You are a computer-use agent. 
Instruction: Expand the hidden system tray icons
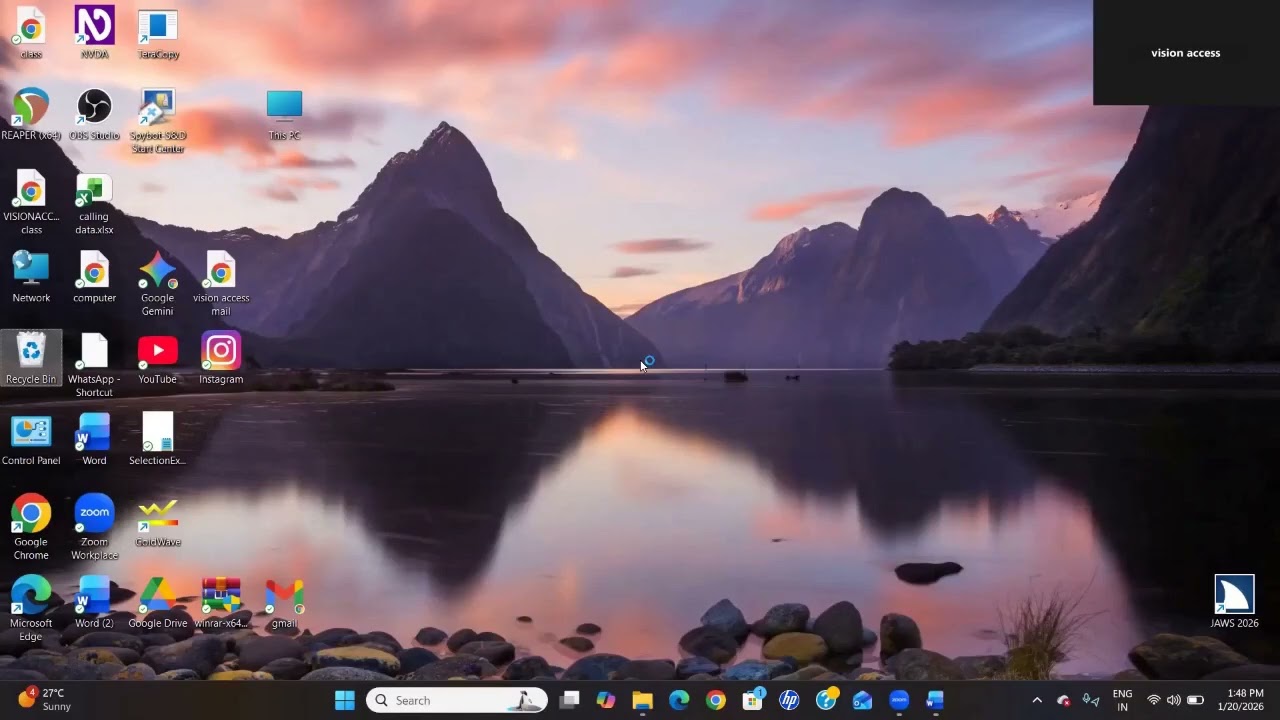click(x=1037, y=700)
